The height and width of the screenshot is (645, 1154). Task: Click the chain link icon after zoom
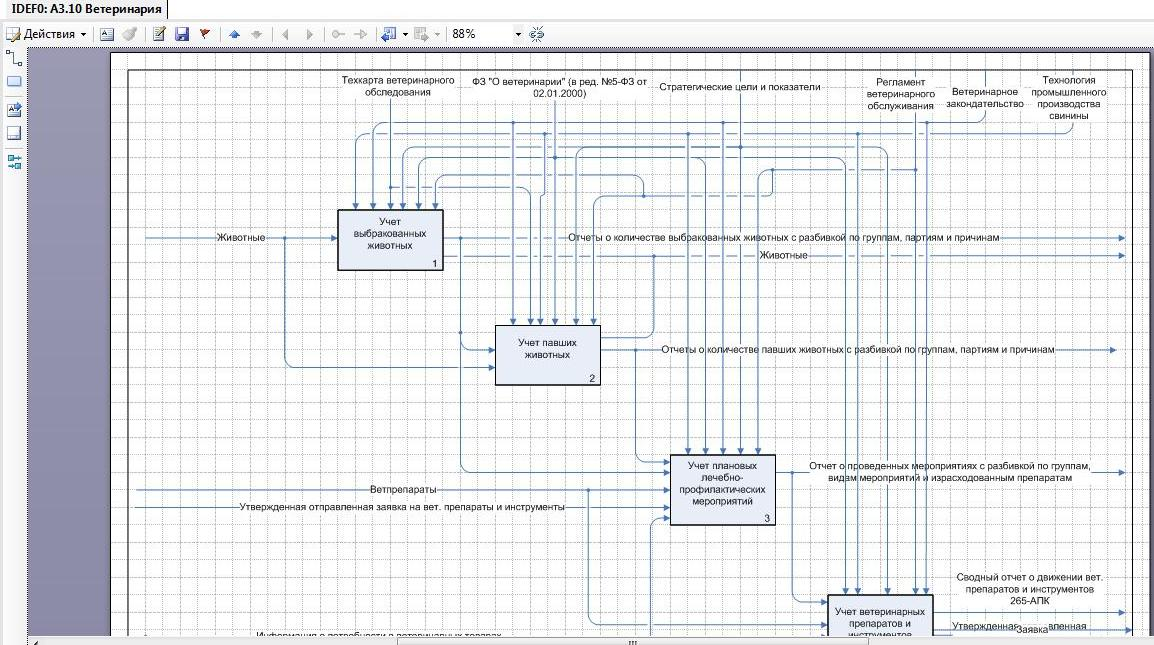point(537,34)
